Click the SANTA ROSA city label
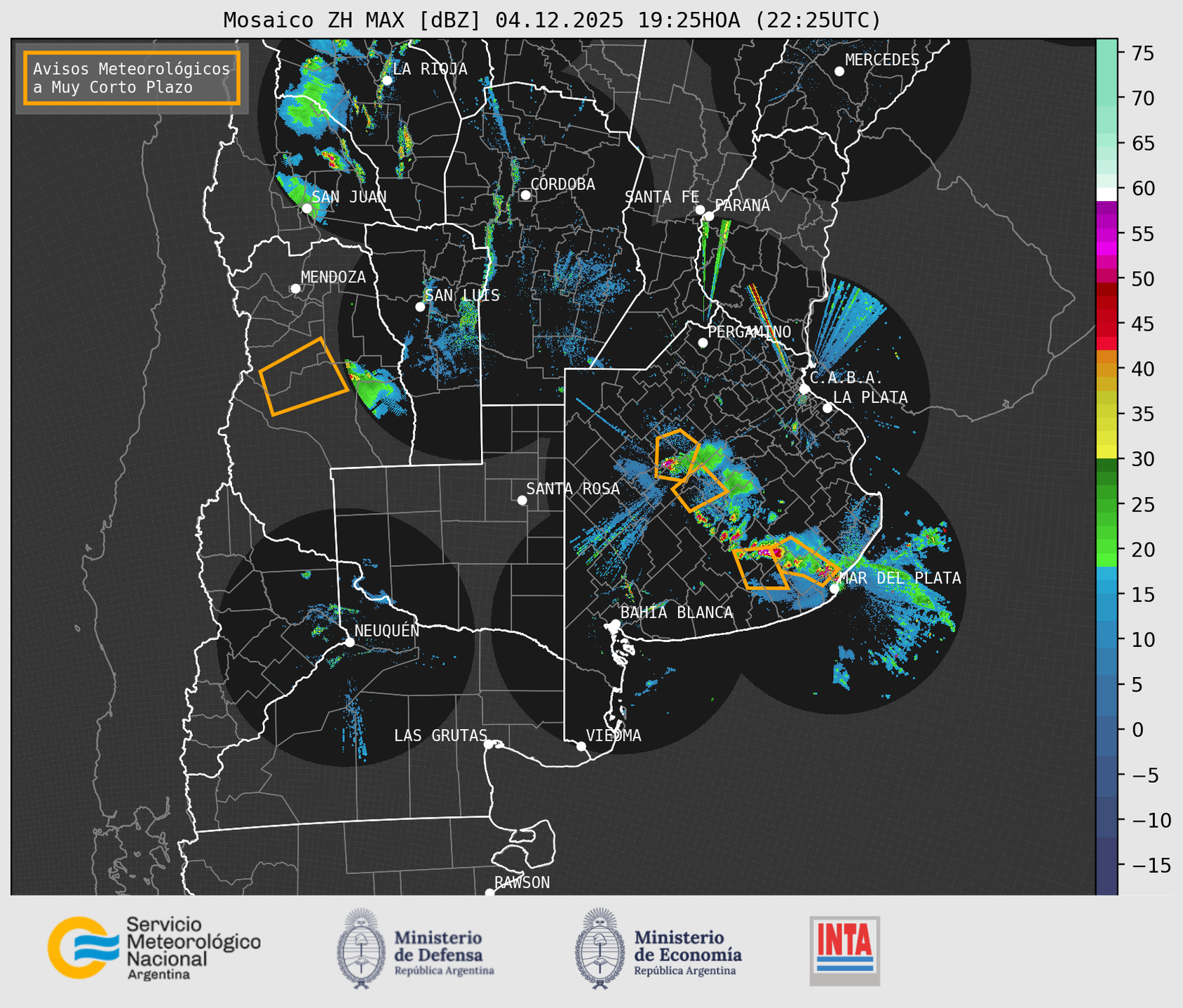Image resolution: width=1183 pixels, height=1008 pixels. [x=573, y=489]
